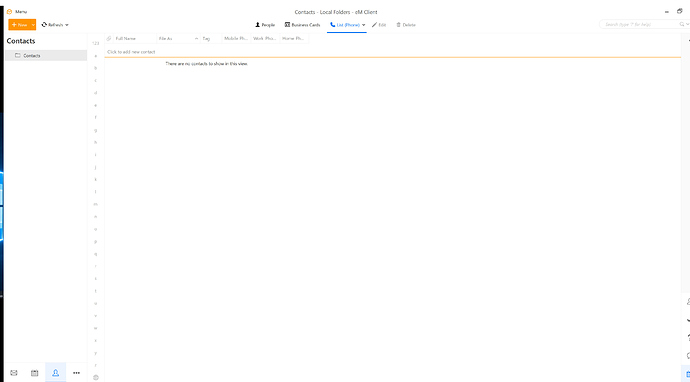Viewport: 690px width, 382px height.
Task: Jump to letter q in index
Action: [x=95, y=254]
